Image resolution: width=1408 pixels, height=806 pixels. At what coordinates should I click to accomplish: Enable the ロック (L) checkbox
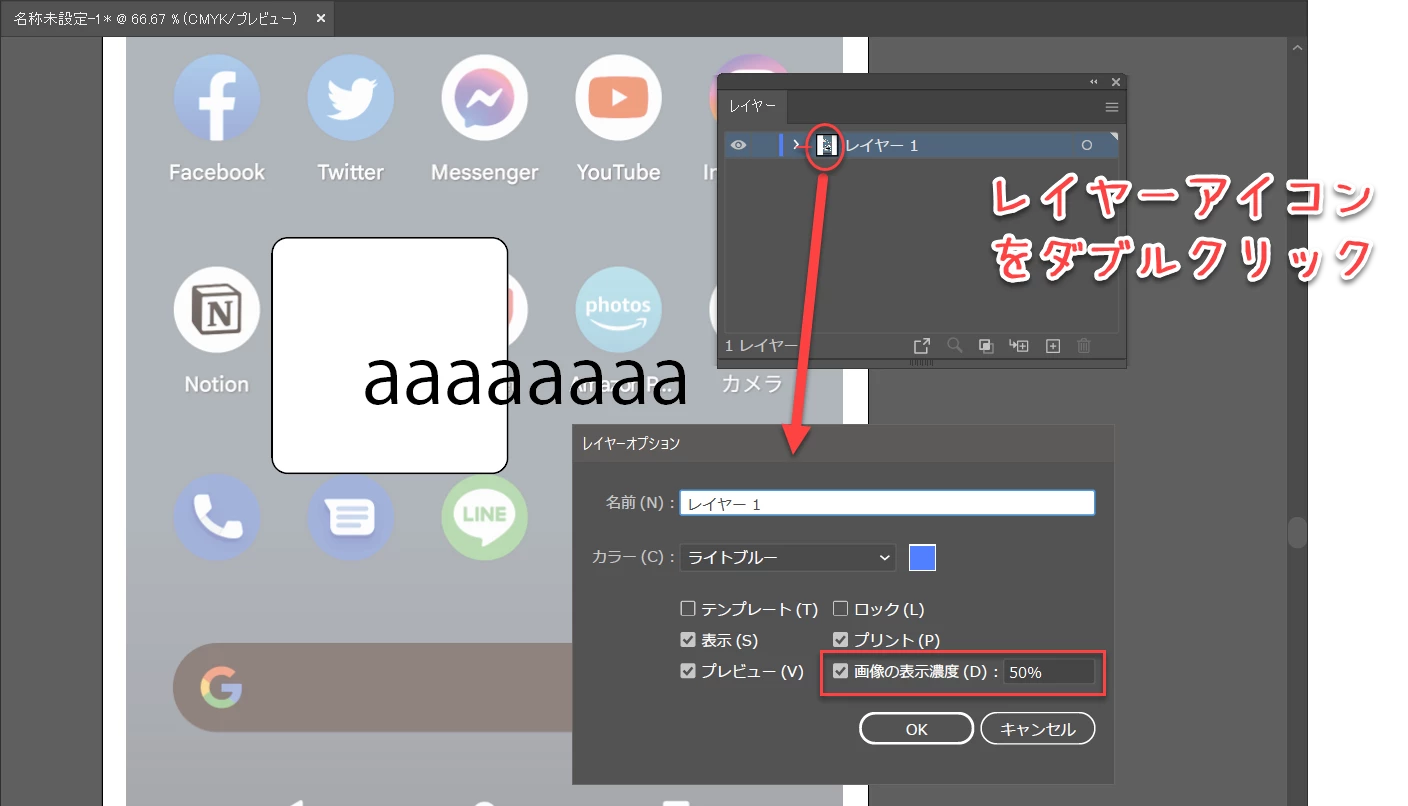click(x=841, y=609)
